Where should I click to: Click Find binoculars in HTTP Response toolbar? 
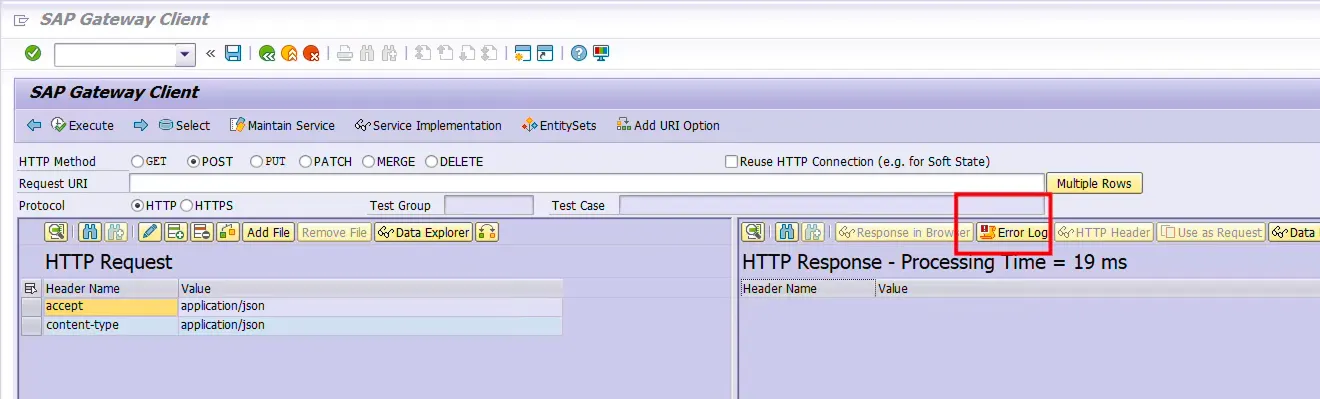[787, 232]
